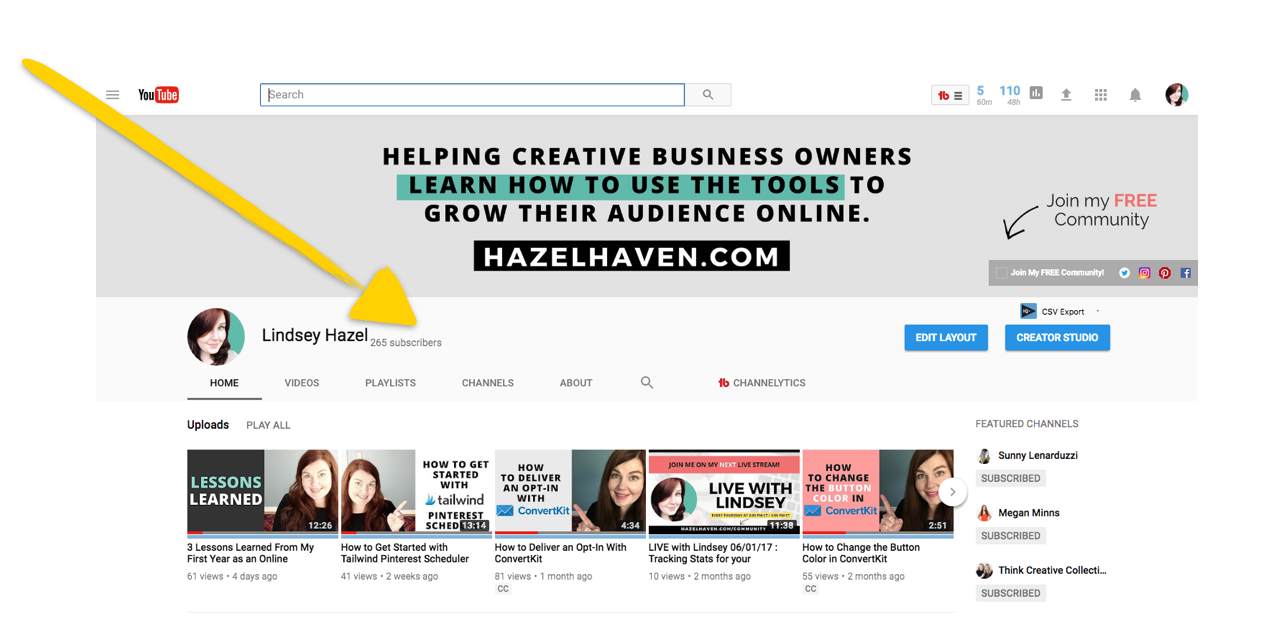Screen dimensions: 1274x624
Task: Click the HAZELHAVEN.COM banner text
Action: pos(632,257)
